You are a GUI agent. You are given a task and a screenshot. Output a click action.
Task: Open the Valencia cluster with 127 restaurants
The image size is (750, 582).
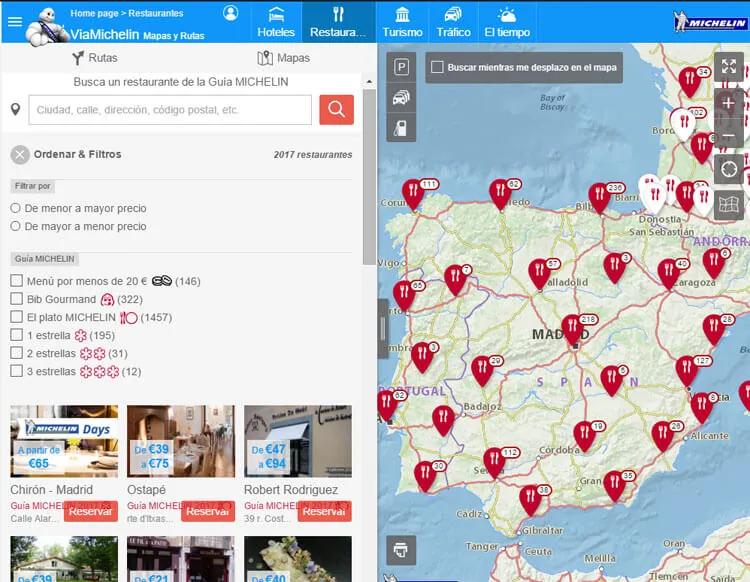point(687,371)
